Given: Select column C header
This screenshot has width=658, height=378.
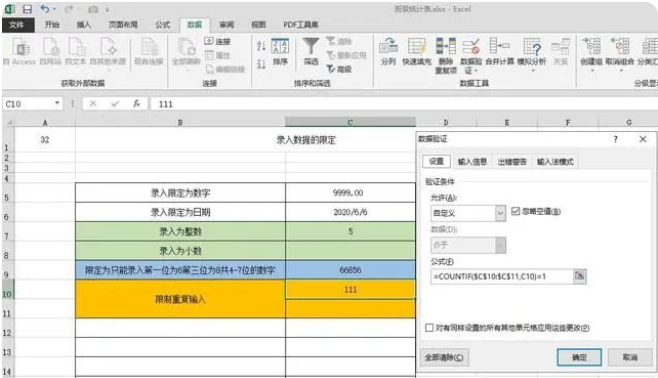Looking at the screenshot, I should point(350,122).
